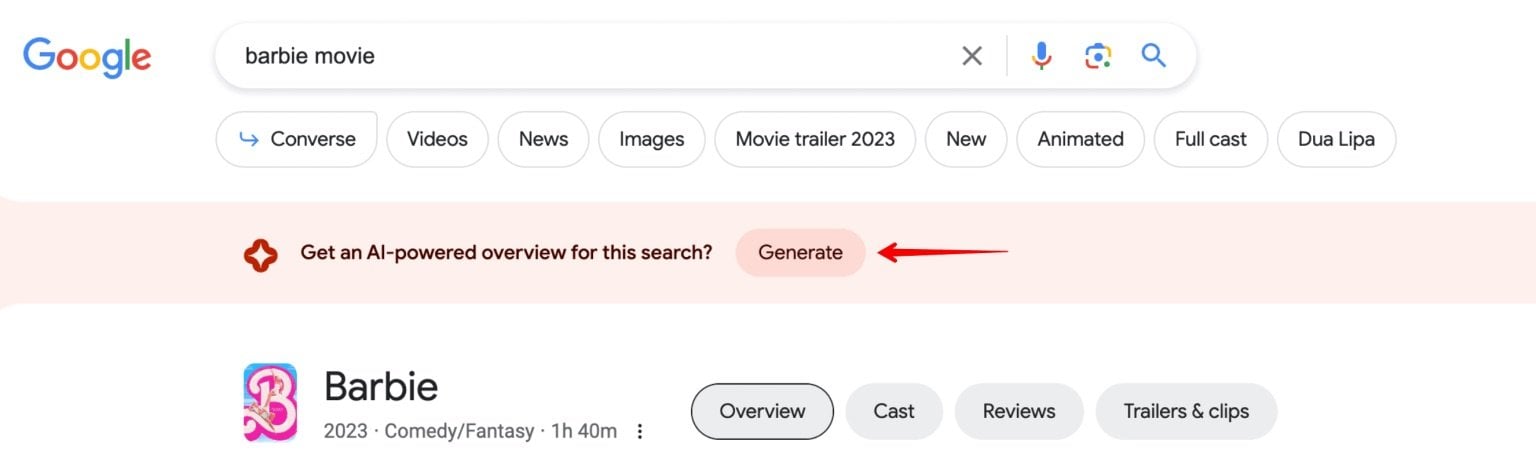The height and width of the screenshot is (462, 1536).
Task: Click the 2023 Comedy/Fantasy 1h 40m text
Action: pyautogui.click(x=470, y=432)
